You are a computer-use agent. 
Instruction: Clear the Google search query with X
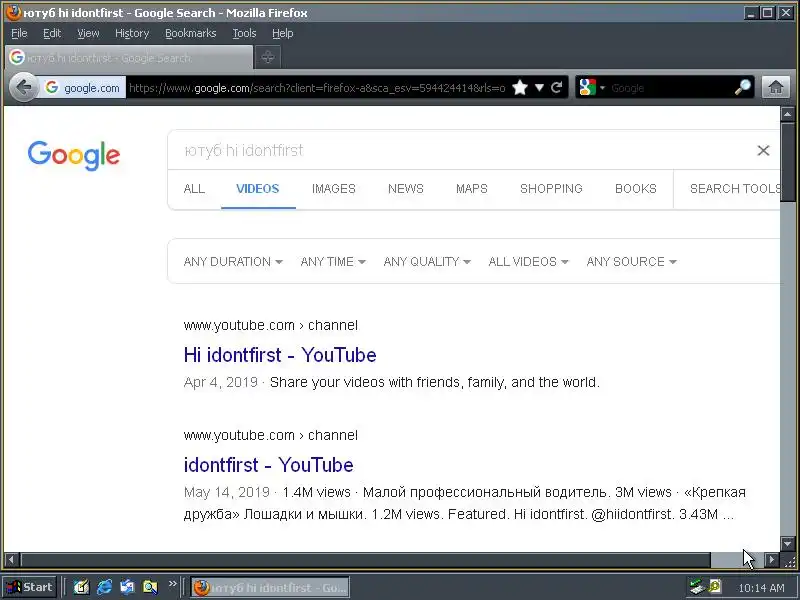[x=763, y=151]
